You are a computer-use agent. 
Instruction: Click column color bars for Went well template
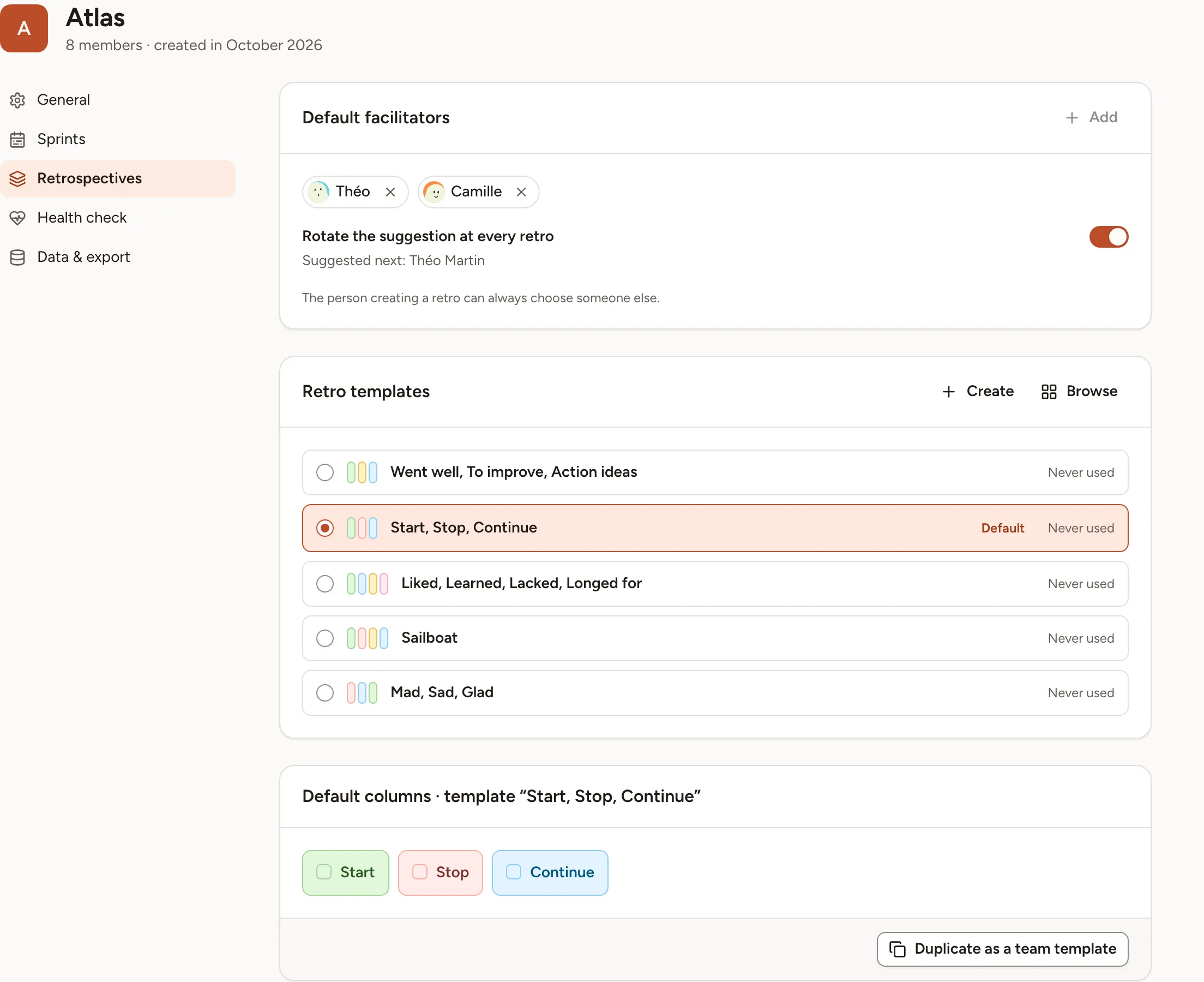362,472
